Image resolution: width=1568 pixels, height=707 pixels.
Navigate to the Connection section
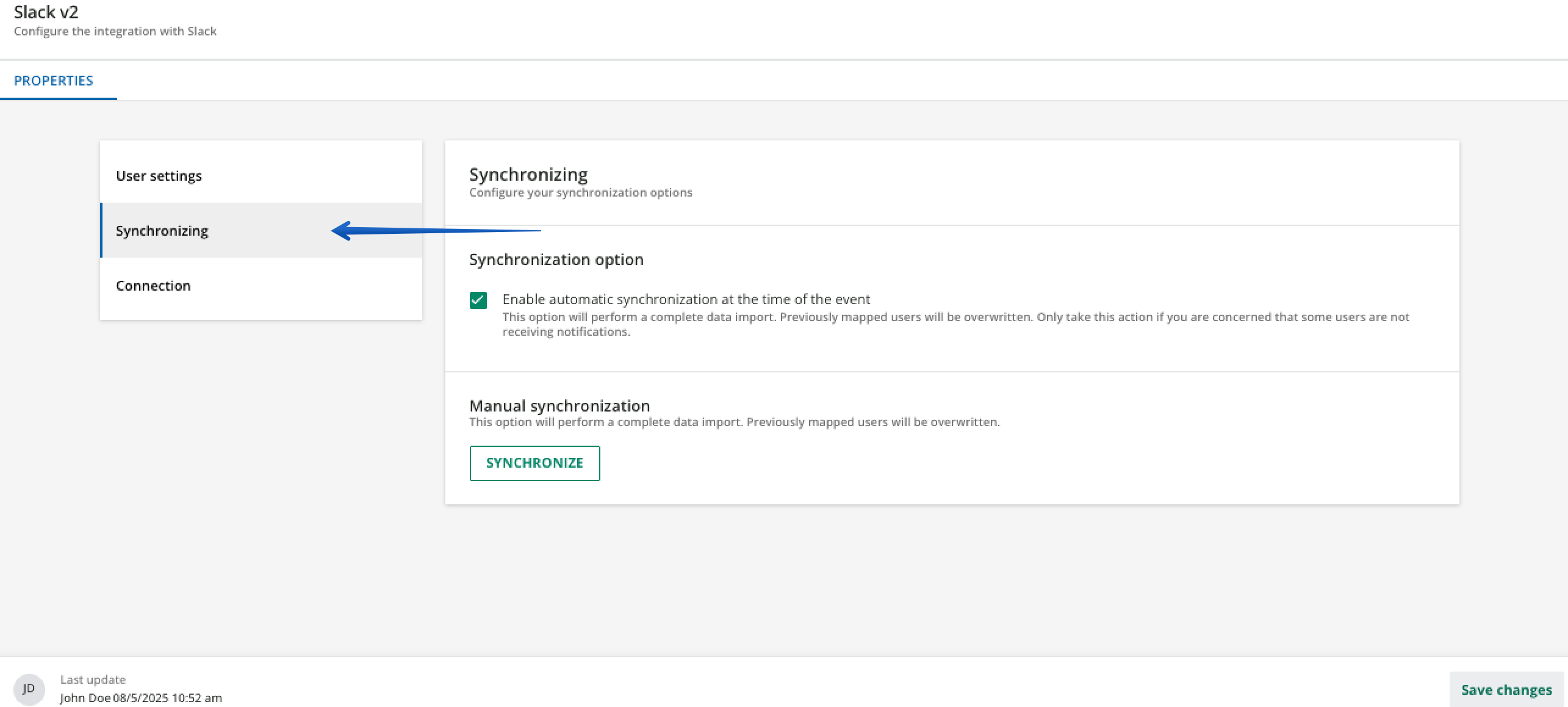(x=153, y=285)
